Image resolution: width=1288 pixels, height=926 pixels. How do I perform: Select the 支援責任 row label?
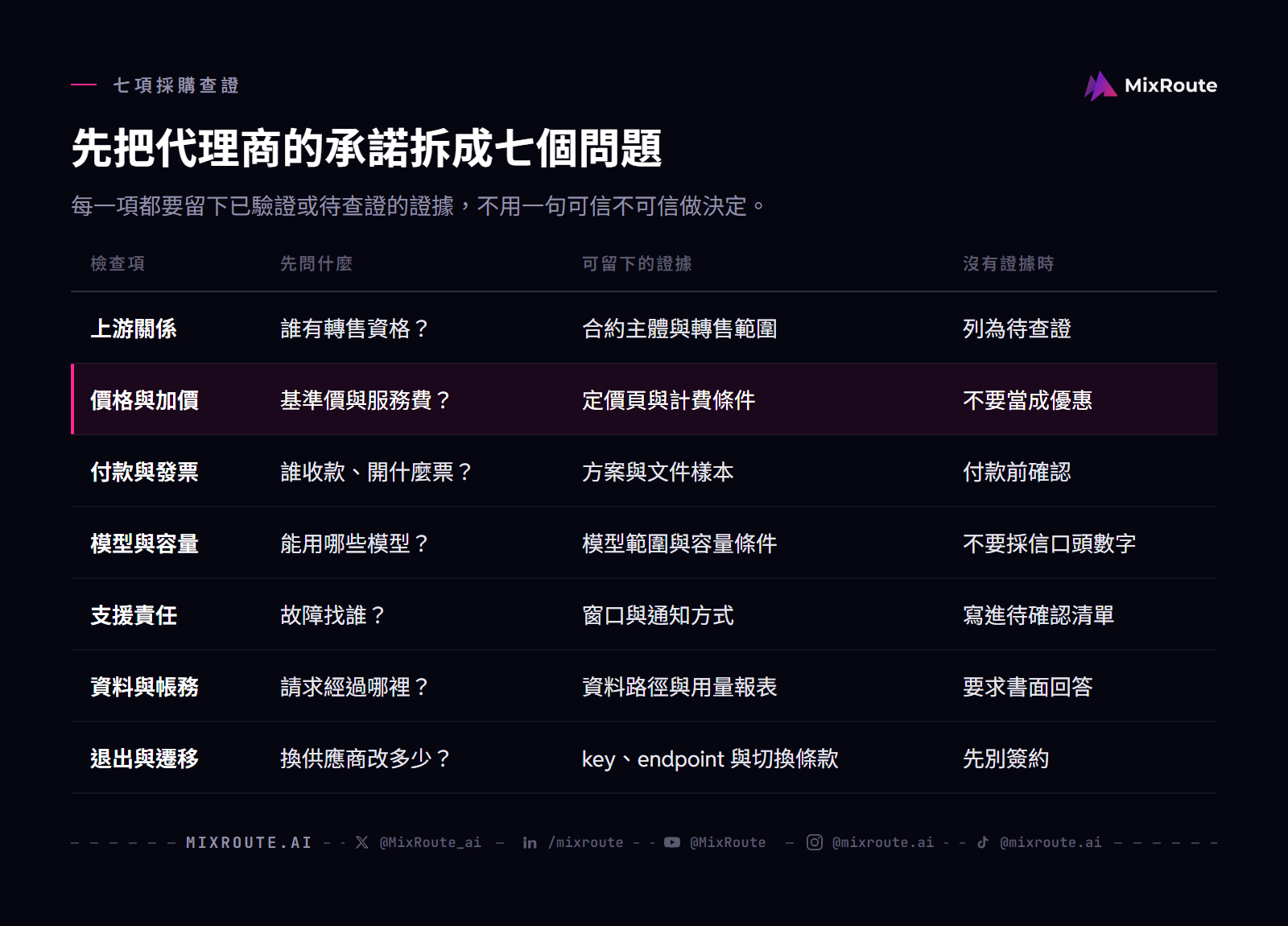pyautogui.click(x=134, y=615)
